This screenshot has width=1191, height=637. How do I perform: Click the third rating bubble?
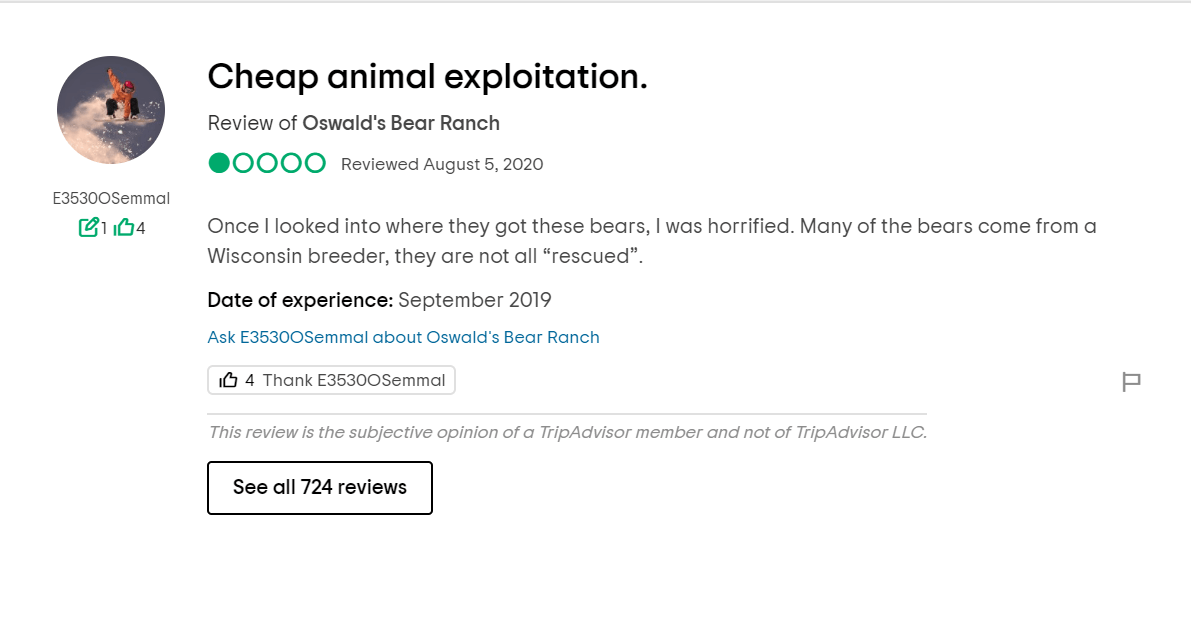click(267, 163)
